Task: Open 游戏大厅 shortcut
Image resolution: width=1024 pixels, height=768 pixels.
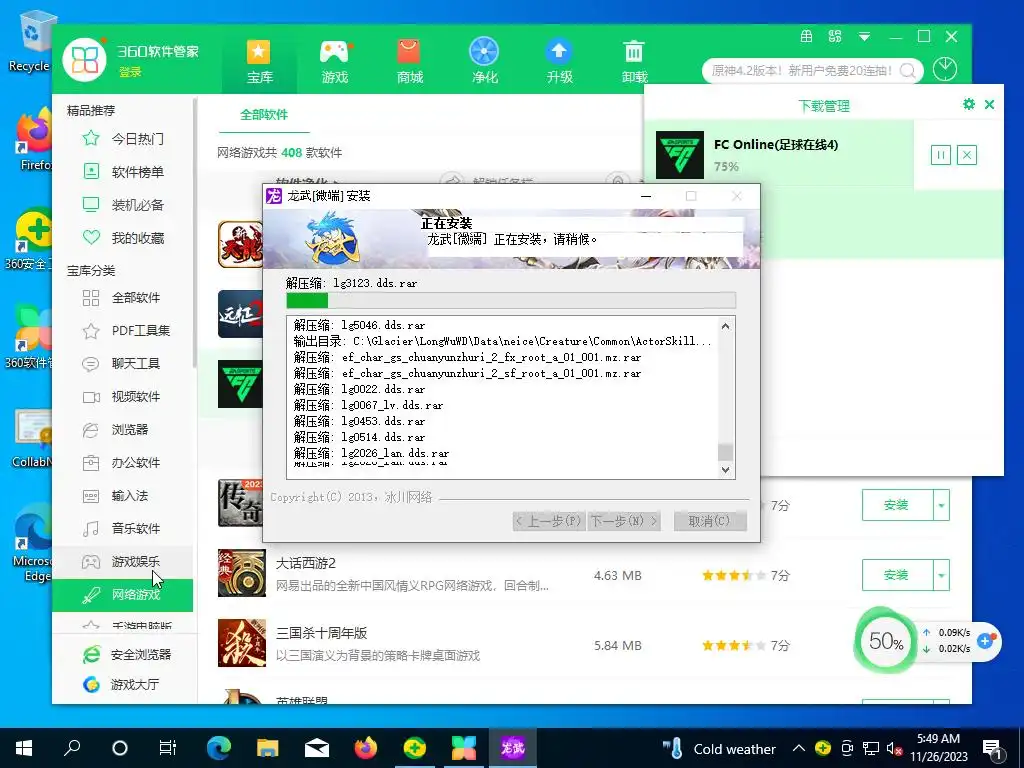Action: [x=121, y=684]
